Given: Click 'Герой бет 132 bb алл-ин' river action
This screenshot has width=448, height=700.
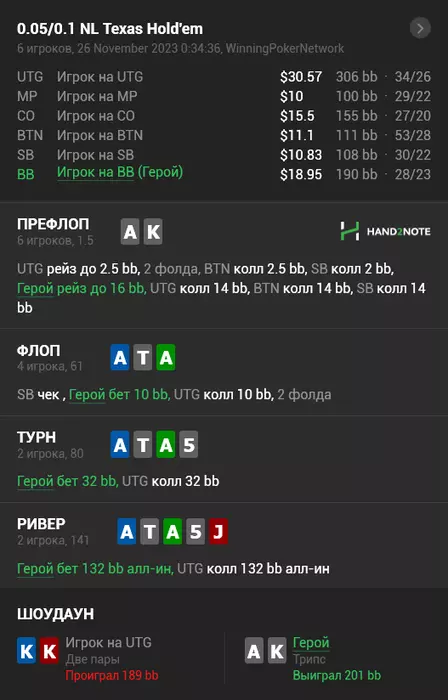Looking at the screenshot, I should 95,569.
